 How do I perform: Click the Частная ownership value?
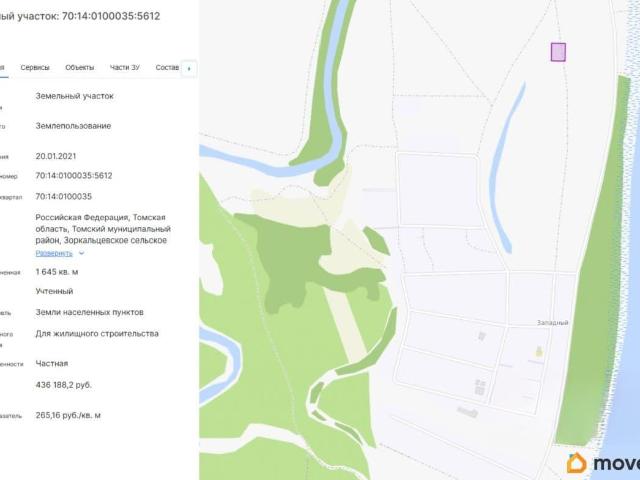coord(52,363)
